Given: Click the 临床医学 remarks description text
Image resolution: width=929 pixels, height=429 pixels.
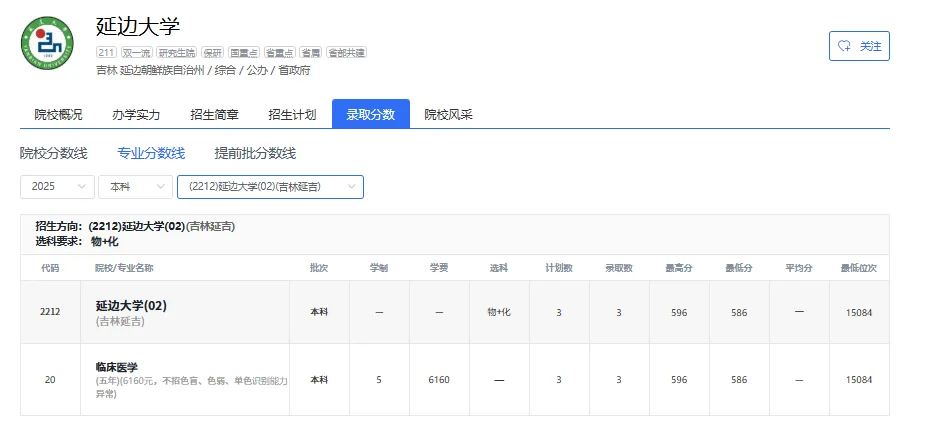Looking at the screenshot, I should pyautogui.click(x=191, y=387).
